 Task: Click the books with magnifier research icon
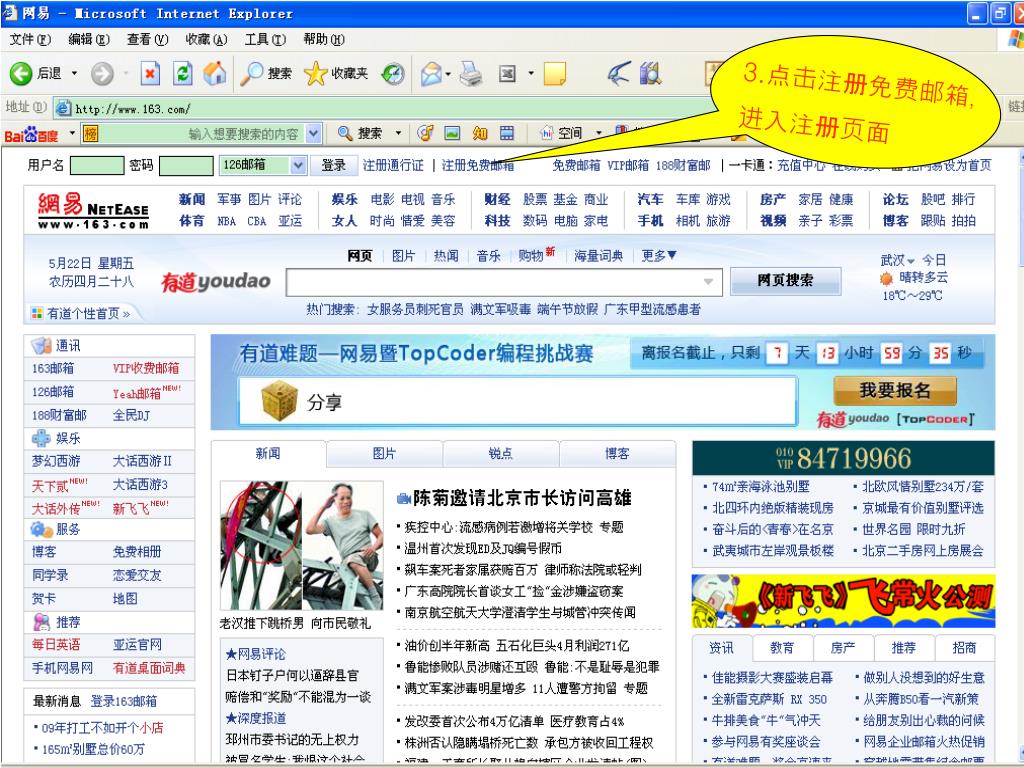click(x=650, y=74)
